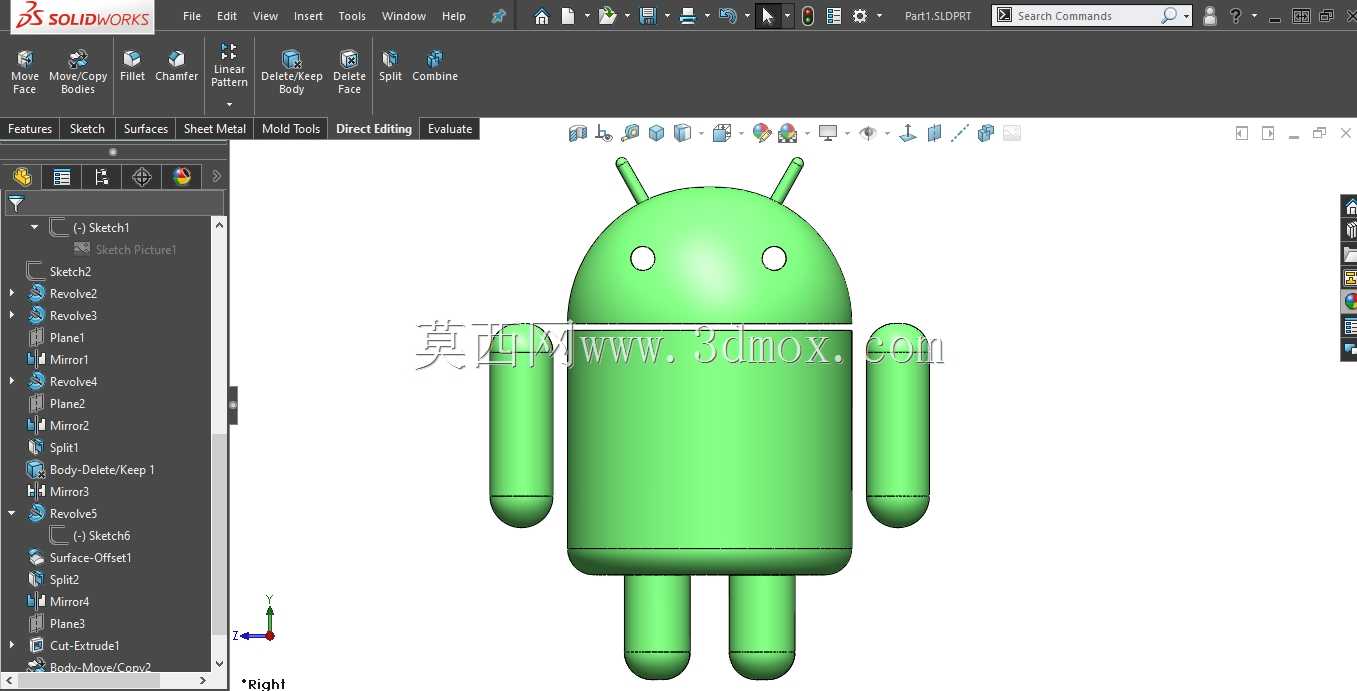Undo the last action
Viewport: 1357px width, 691px height.
pos(728,16)
